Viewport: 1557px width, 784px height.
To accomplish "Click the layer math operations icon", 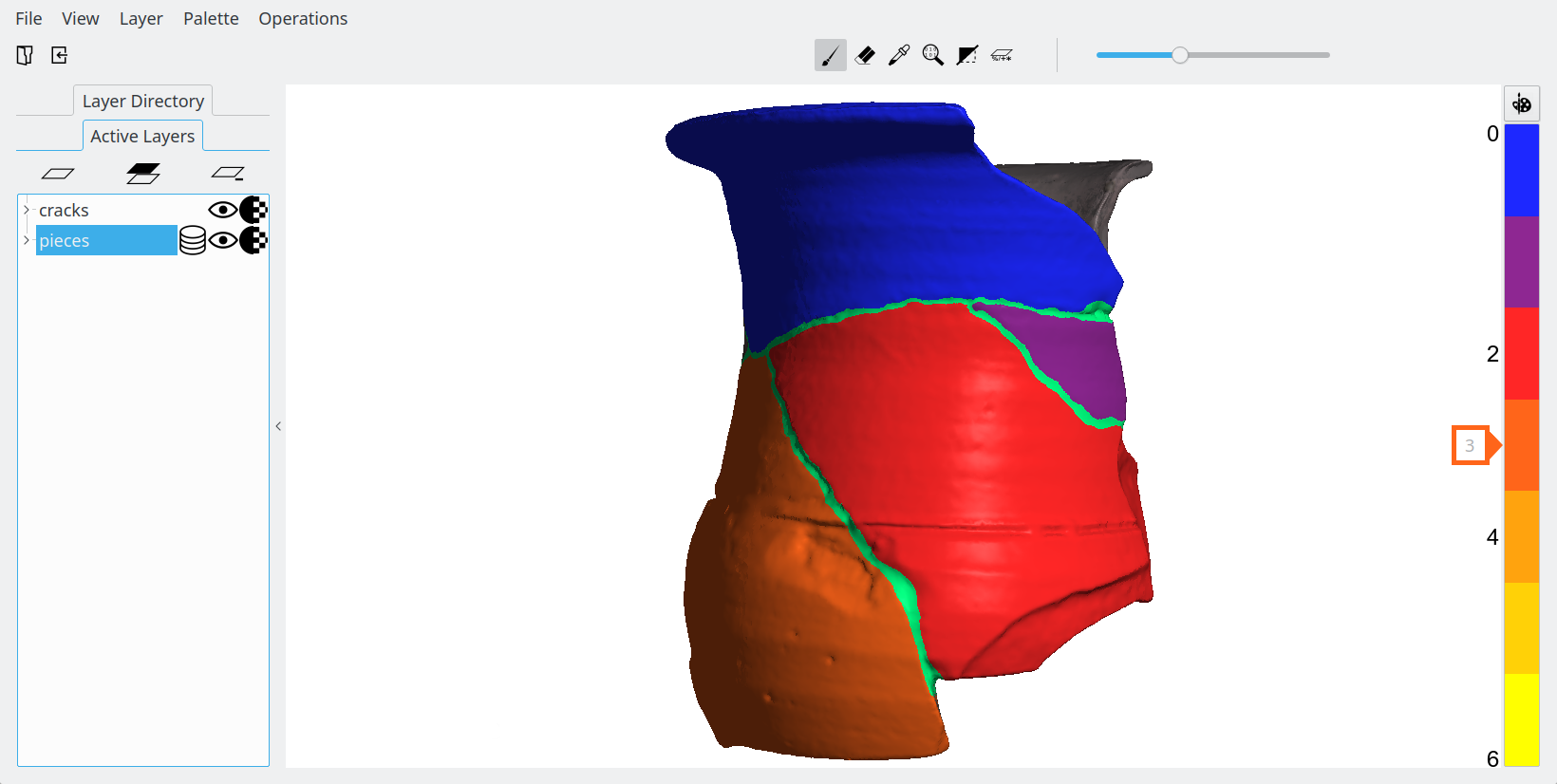I will pos(1002,55).
